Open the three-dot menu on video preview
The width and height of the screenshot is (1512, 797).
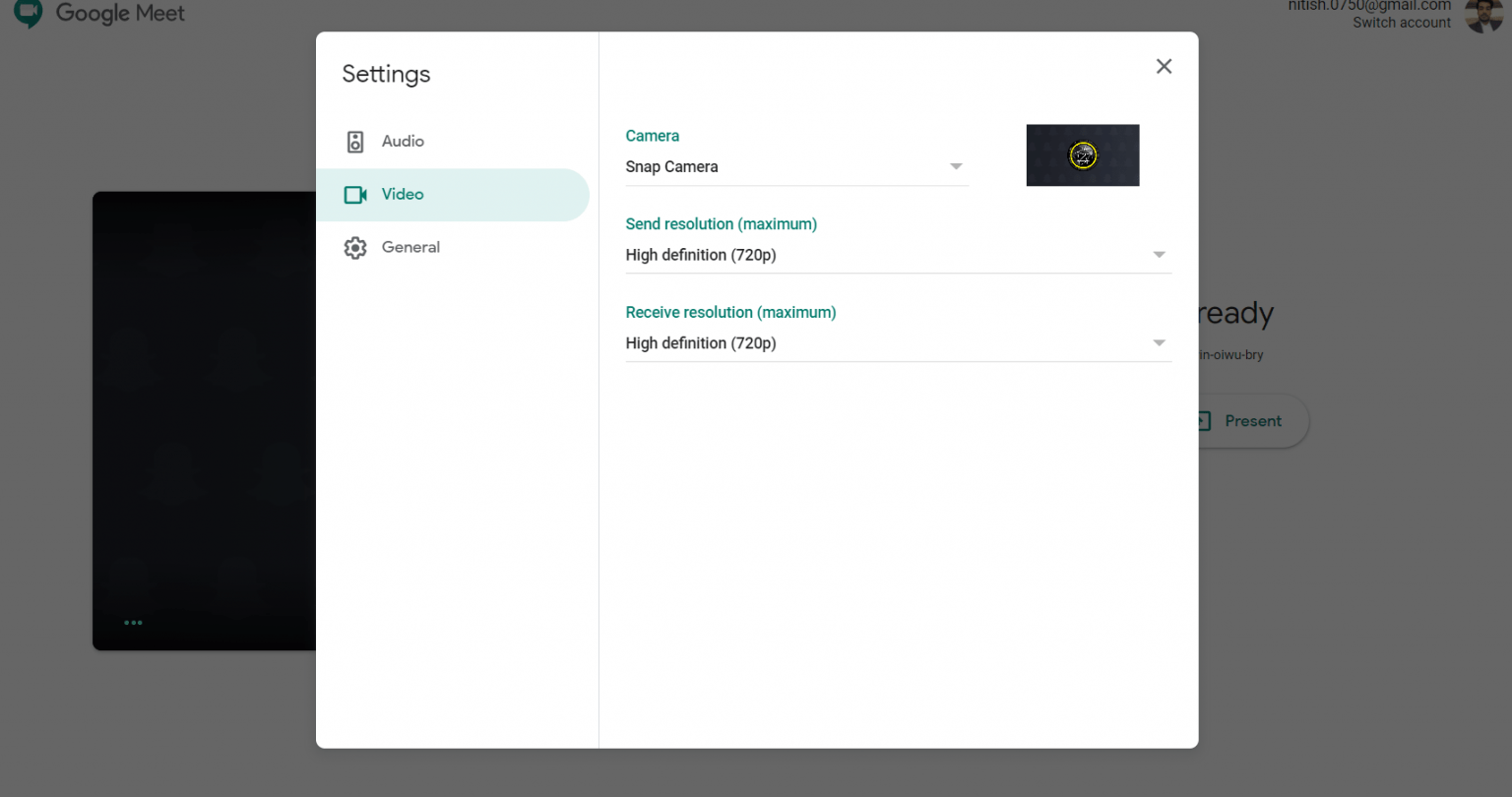tap(133, 623)
